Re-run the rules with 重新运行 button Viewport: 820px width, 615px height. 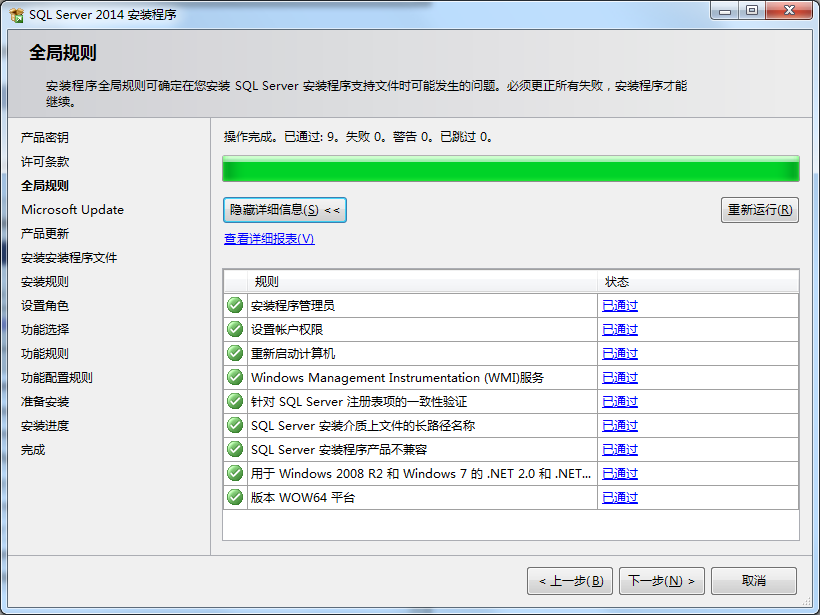coord(759,210)
